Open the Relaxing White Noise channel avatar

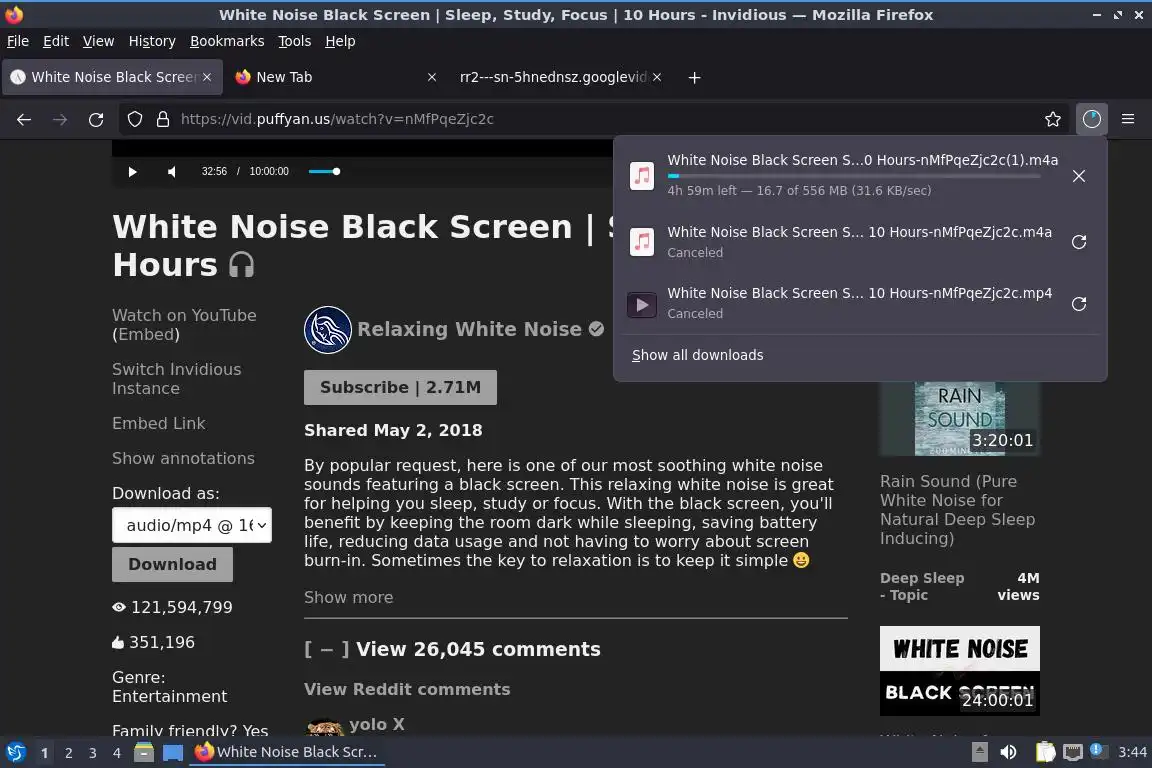point(328,330)
